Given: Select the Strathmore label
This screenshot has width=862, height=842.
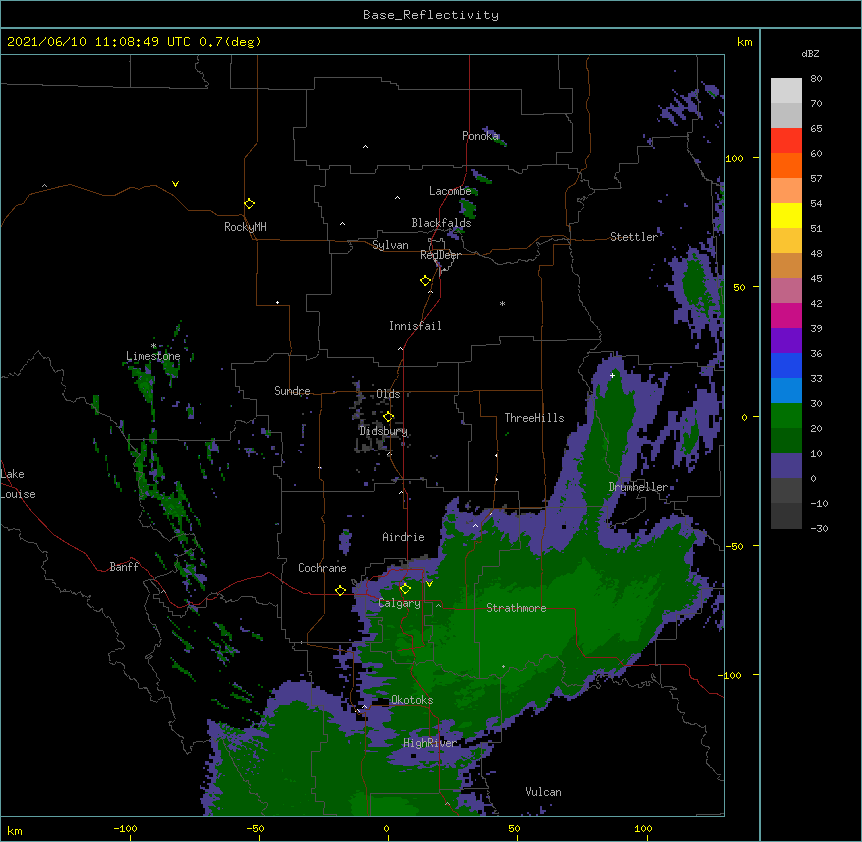Looking at the screenshot, I should coord(516,608).
